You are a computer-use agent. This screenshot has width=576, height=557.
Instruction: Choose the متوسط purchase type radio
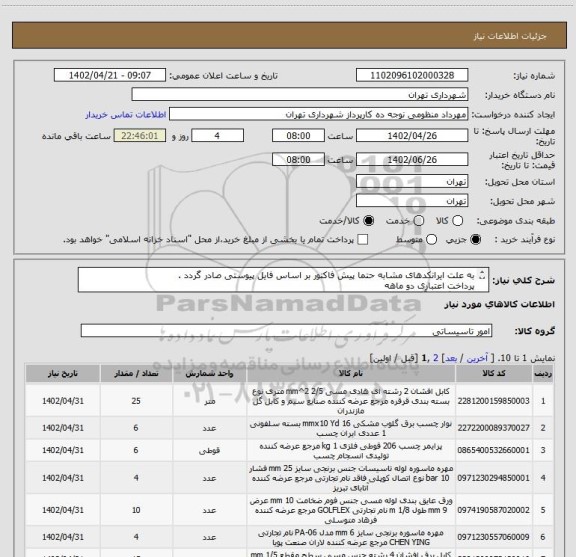(x=431, y=240)
